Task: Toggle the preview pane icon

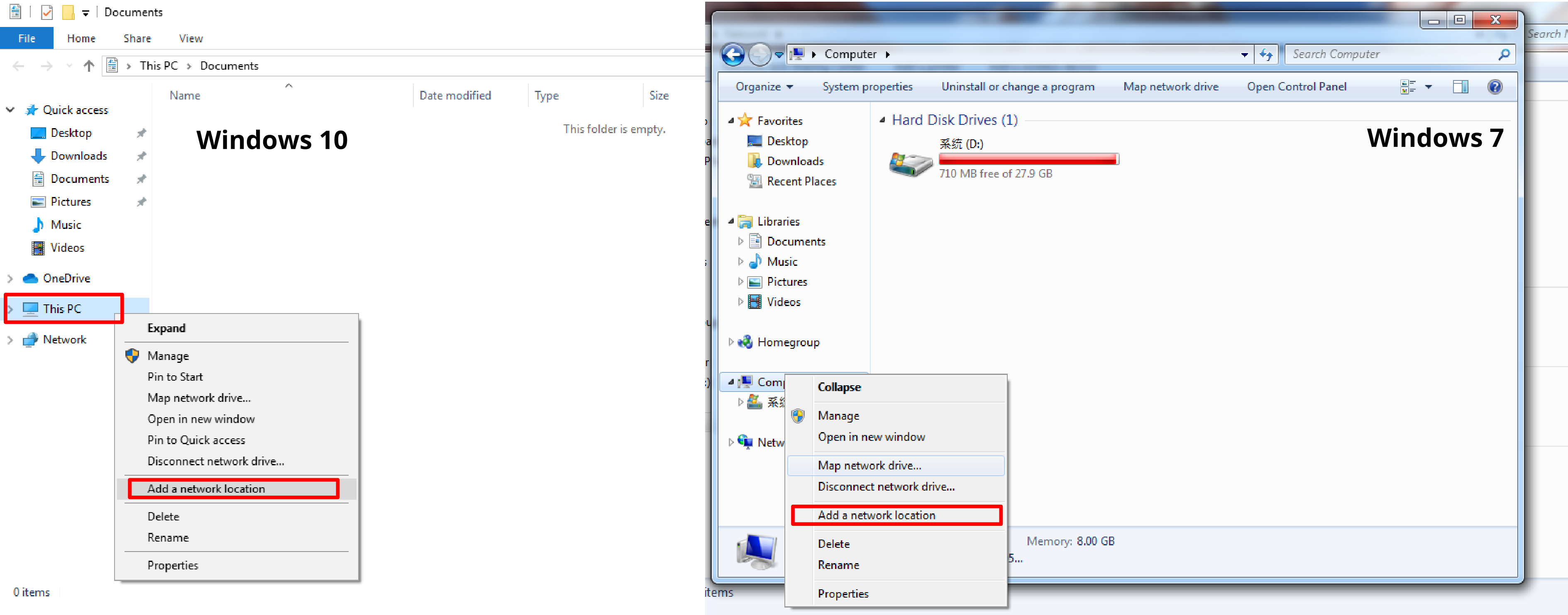Action: (1460, 87)
